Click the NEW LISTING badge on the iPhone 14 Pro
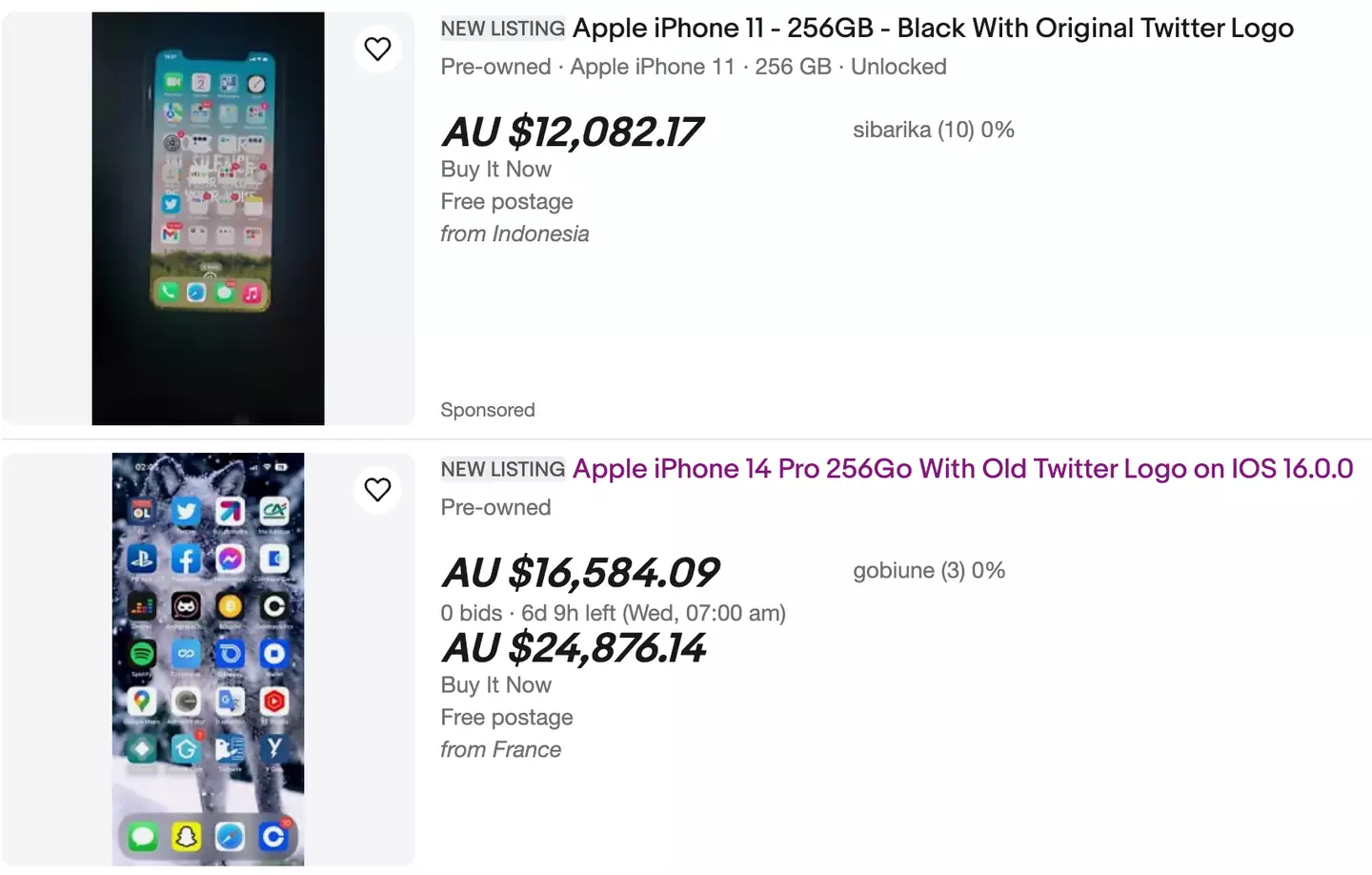This screenshot has height=875, width=1372. pos(503,469)
